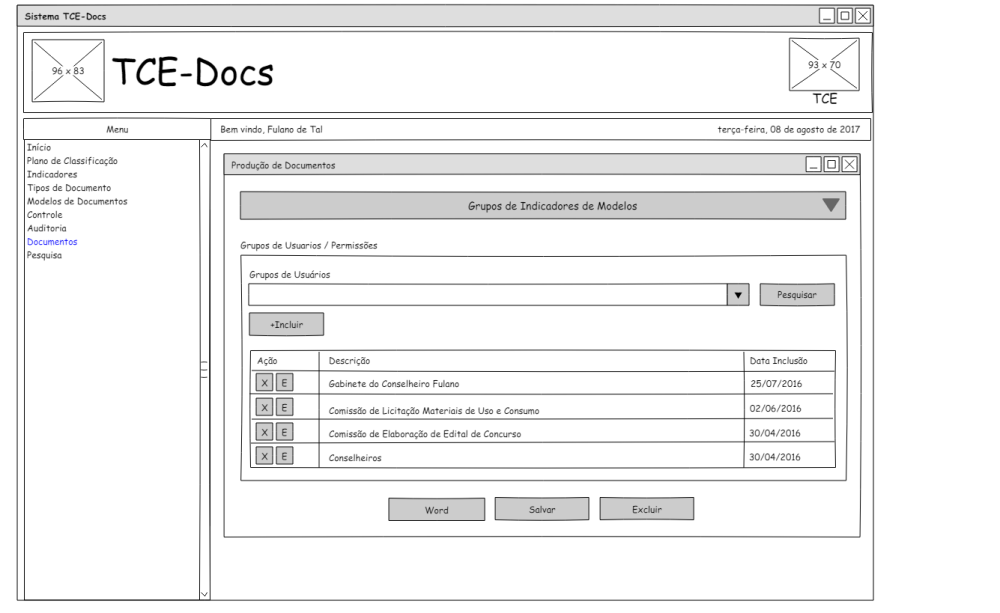Edit Comissão de Licitação row with E

pos(284,407)
